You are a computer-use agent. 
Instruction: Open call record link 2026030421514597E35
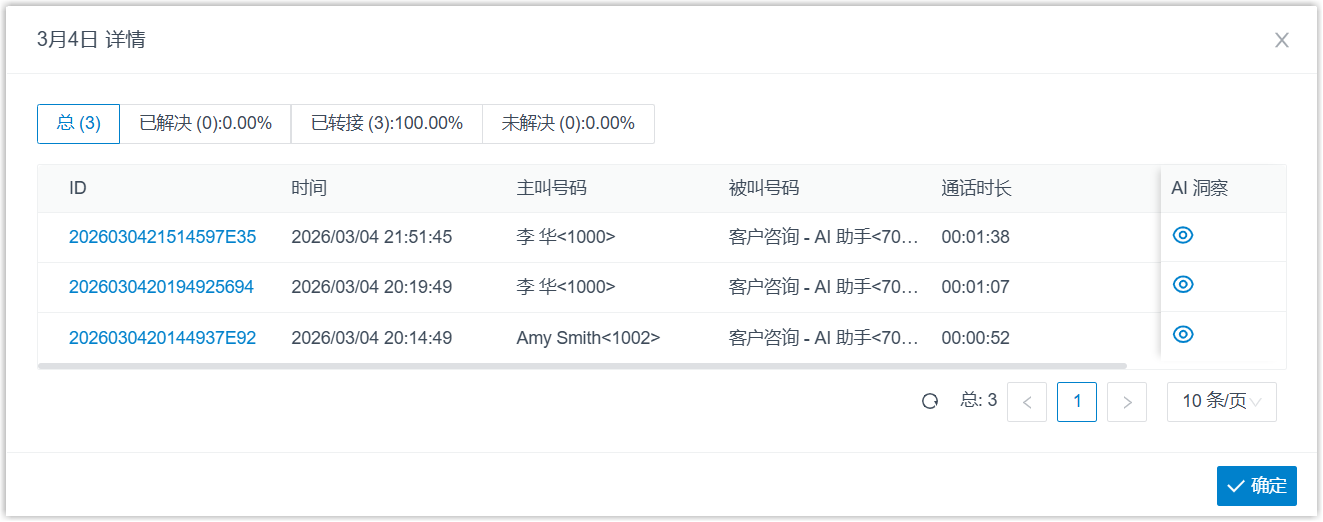click(x=162, y=237)
